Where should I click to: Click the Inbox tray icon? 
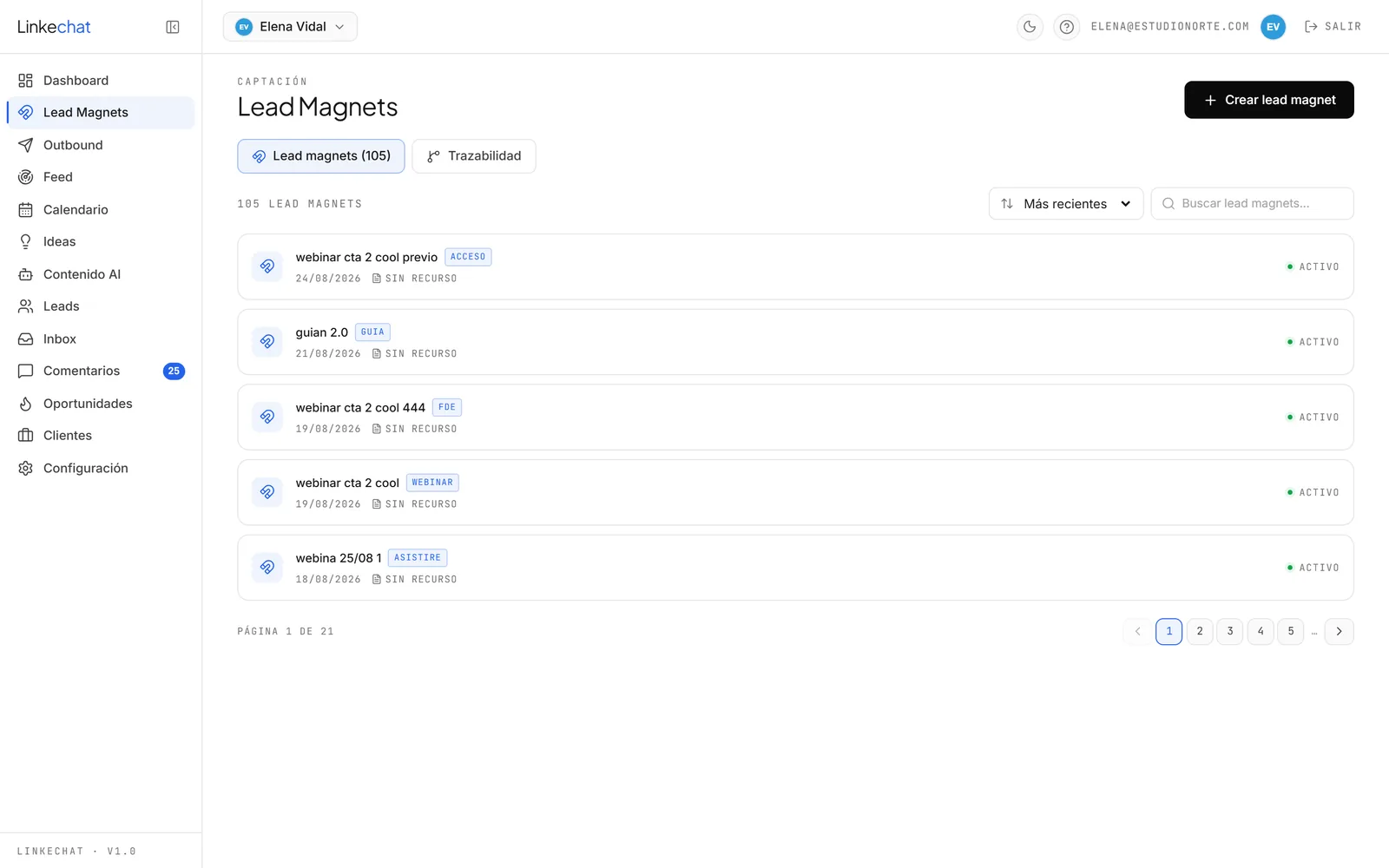pyautogui.click(x=25, y=339)
